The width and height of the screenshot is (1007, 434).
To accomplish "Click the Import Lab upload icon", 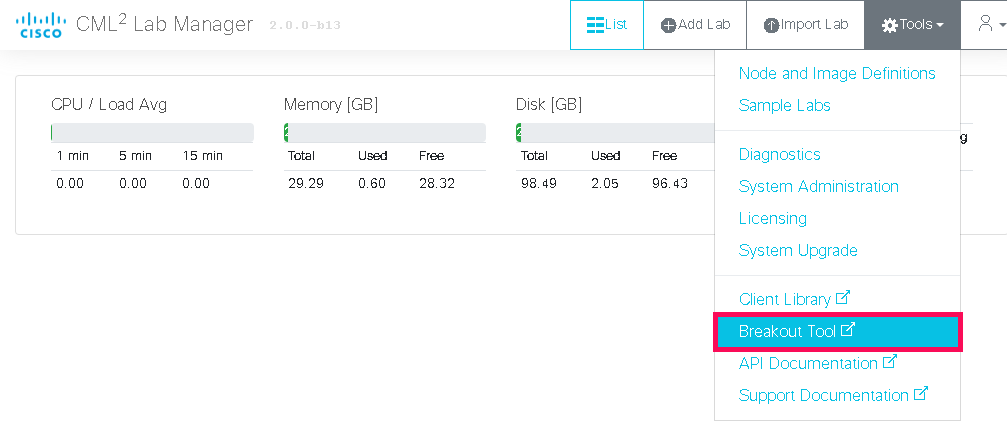I will pos(771,26).
